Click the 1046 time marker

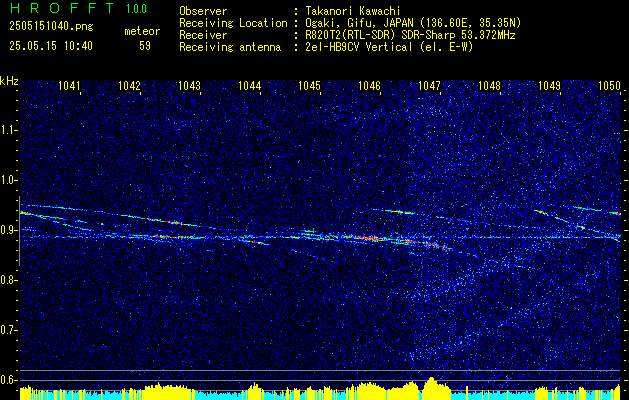tap(369, 85)
